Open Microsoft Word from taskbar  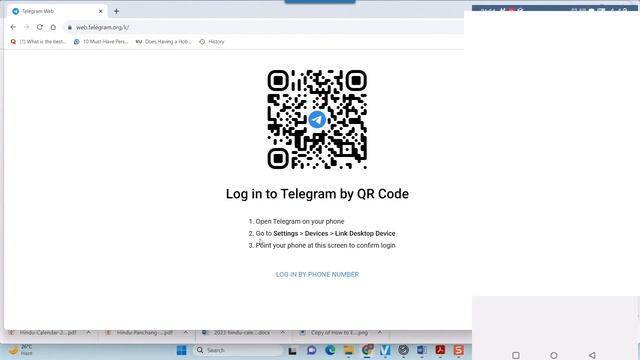(422, 350)
